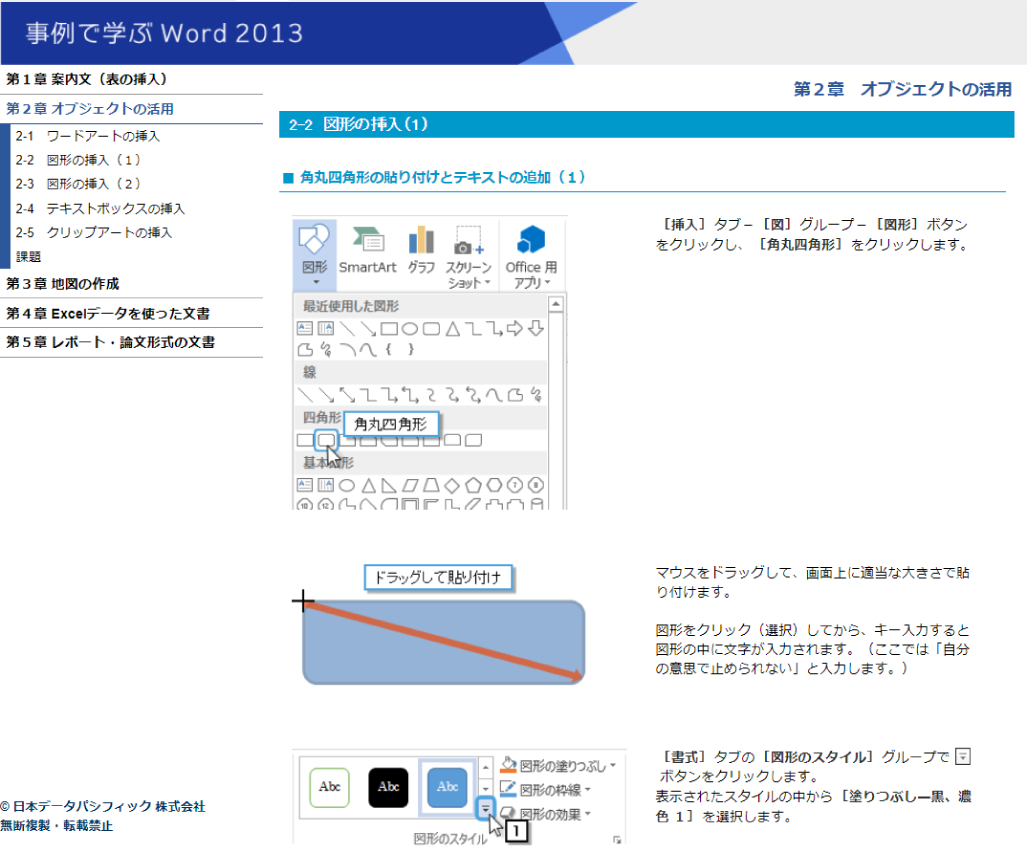Screen dimensions: 1027x846
Task: Go to 2-5 クリップアートの挿入
Action: coord(94,232)
